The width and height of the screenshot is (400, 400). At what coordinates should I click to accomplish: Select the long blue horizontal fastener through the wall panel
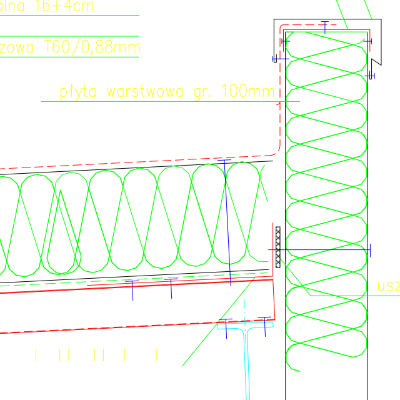(x=319, y=249)
